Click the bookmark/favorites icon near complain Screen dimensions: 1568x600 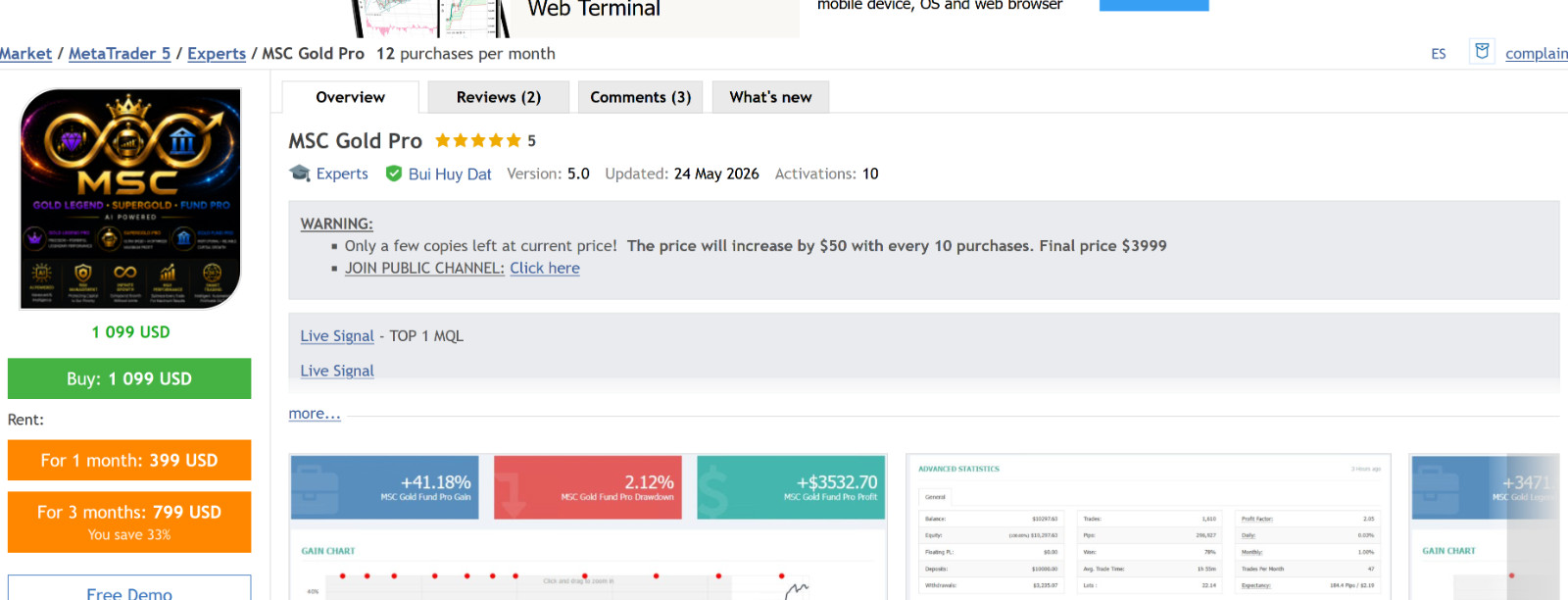tap(1482, 51)
